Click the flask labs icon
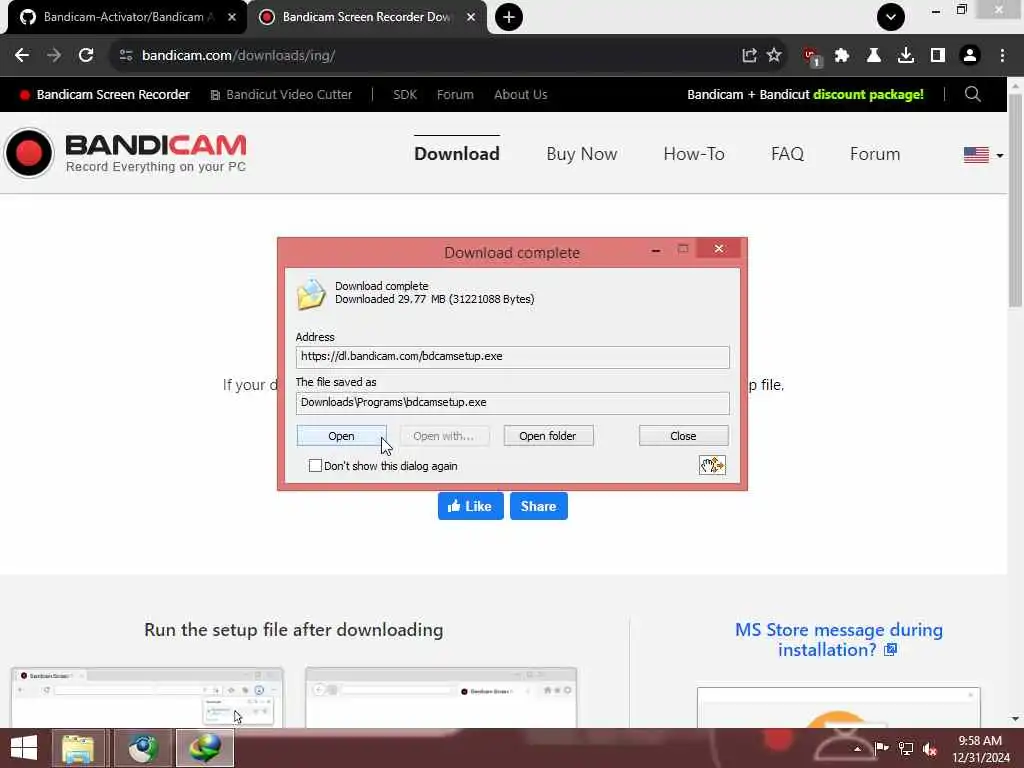The image size is (1024, 768). click(874, 56)
